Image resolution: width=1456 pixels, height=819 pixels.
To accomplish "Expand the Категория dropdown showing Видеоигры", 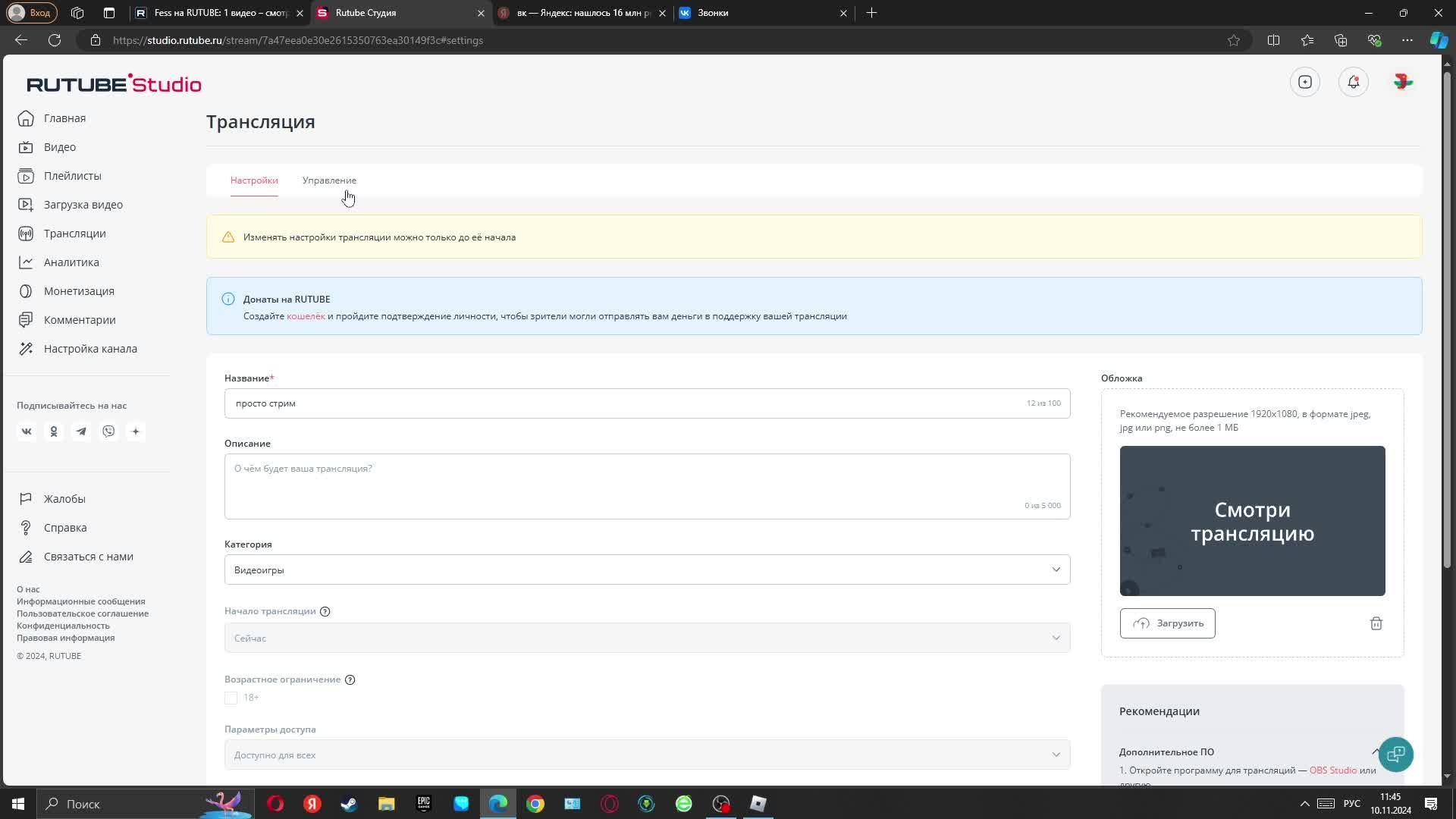I will pyautogui.click(x=647, y=570).
